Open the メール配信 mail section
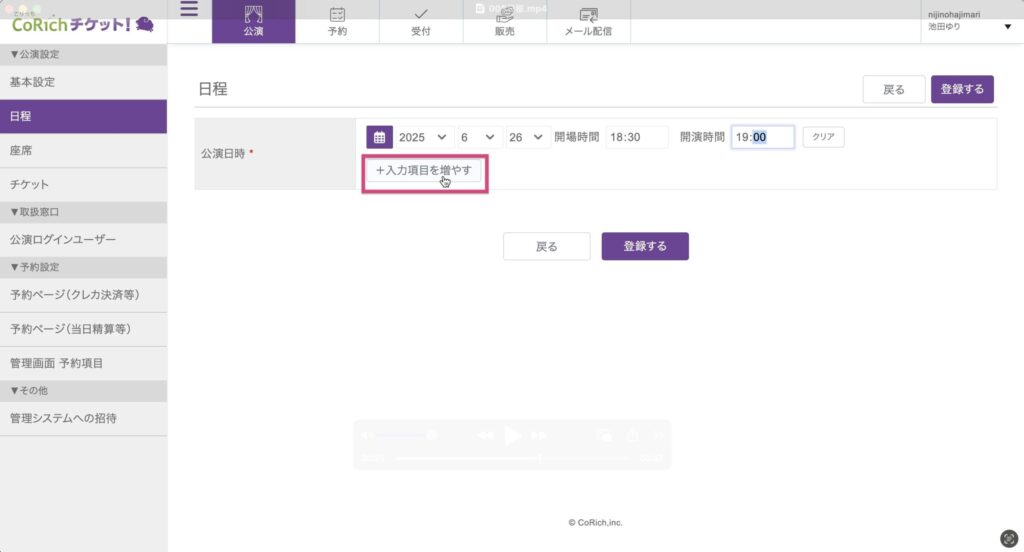This screenshot has width=1024, height=552. (x=589, y=21)
